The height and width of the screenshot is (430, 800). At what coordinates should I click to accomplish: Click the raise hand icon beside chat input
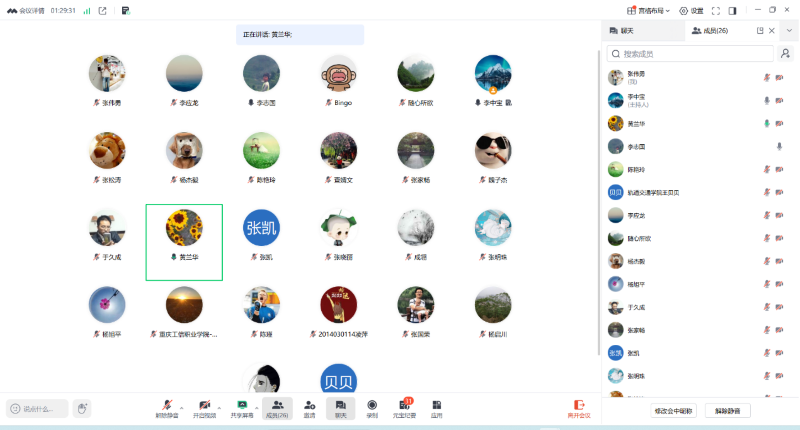coord(82,408)
